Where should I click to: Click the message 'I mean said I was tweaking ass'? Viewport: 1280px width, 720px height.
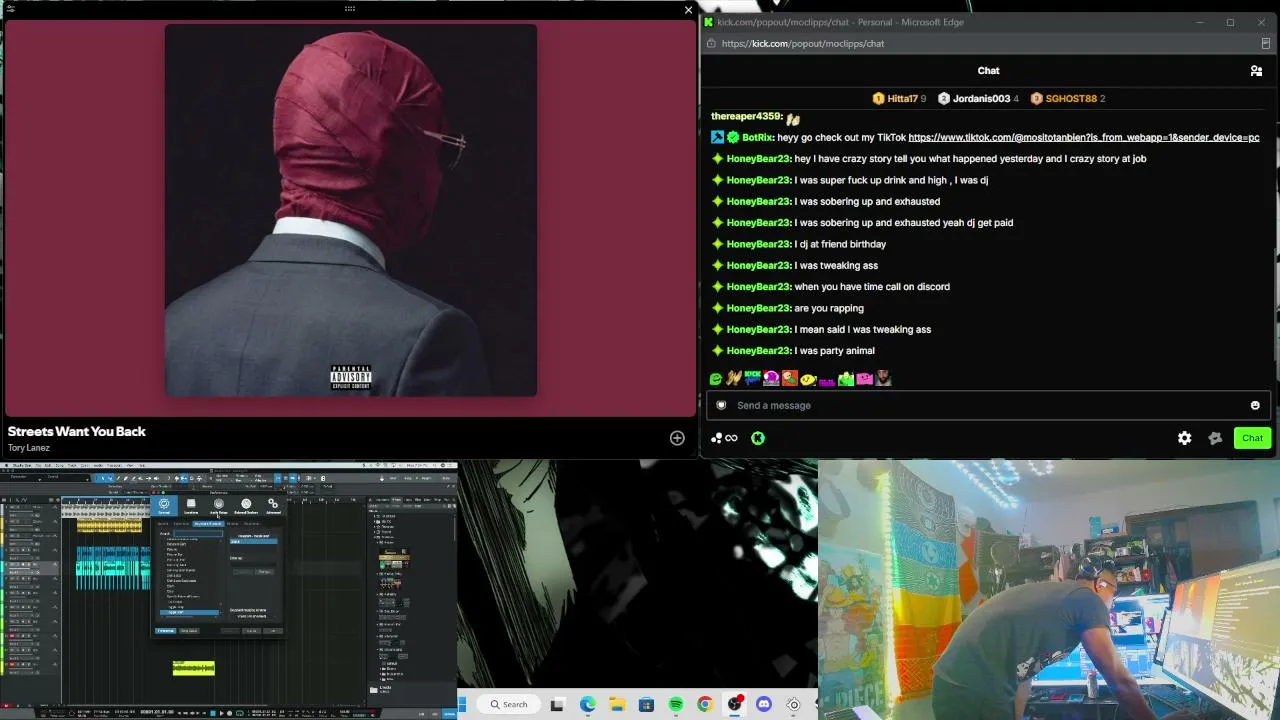click(863, 330)
